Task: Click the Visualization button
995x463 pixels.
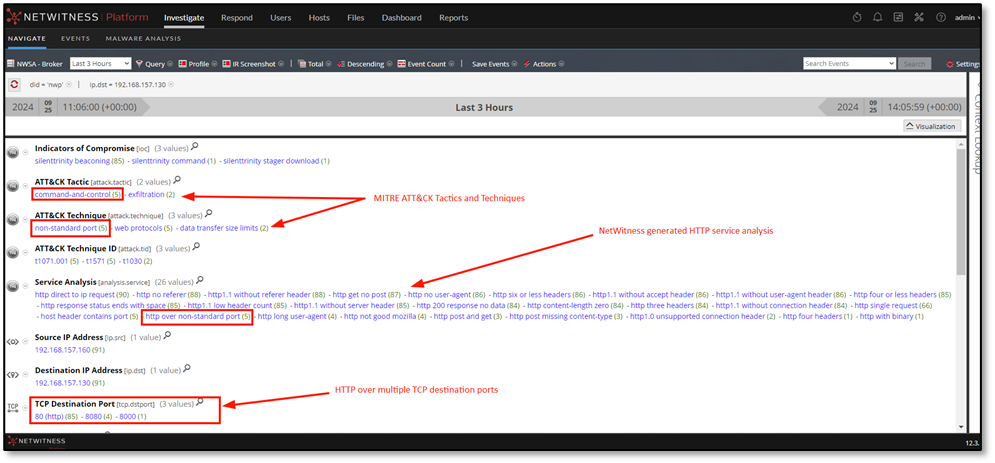Action: point(931,126)
